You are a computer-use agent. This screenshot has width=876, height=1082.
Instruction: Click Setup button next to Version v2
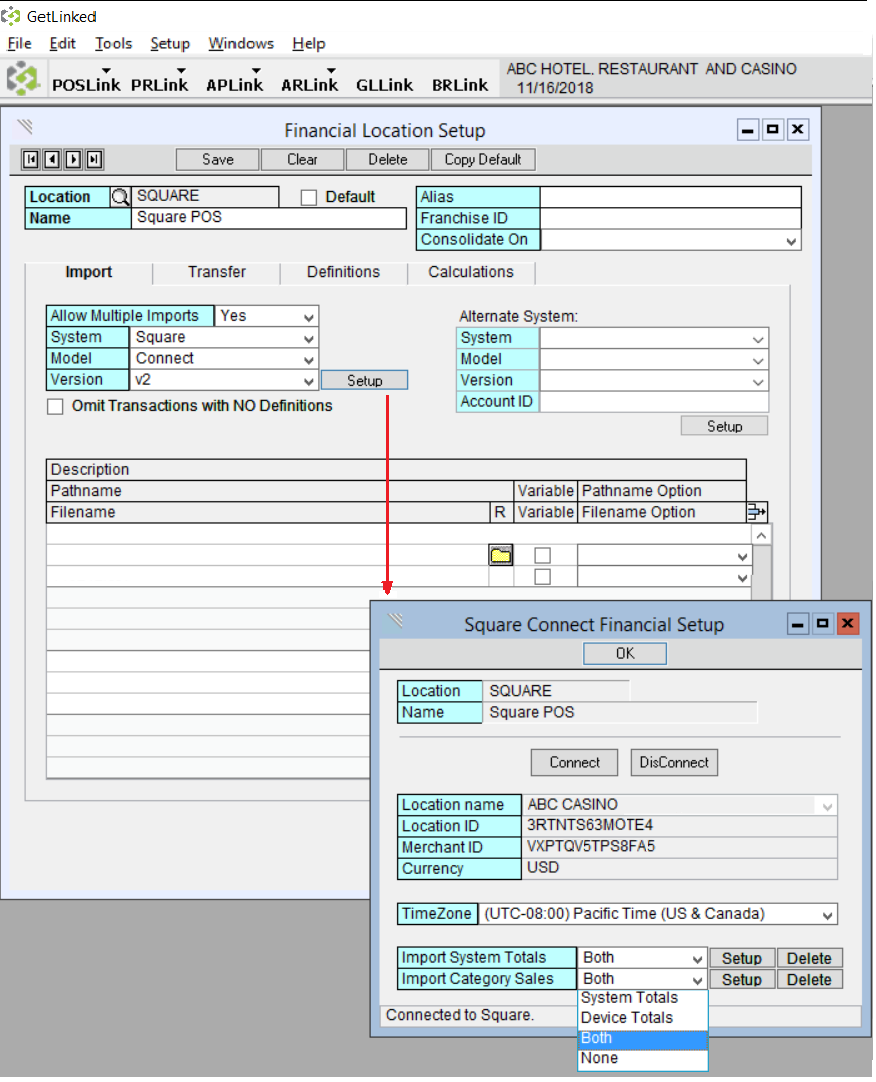364,381
